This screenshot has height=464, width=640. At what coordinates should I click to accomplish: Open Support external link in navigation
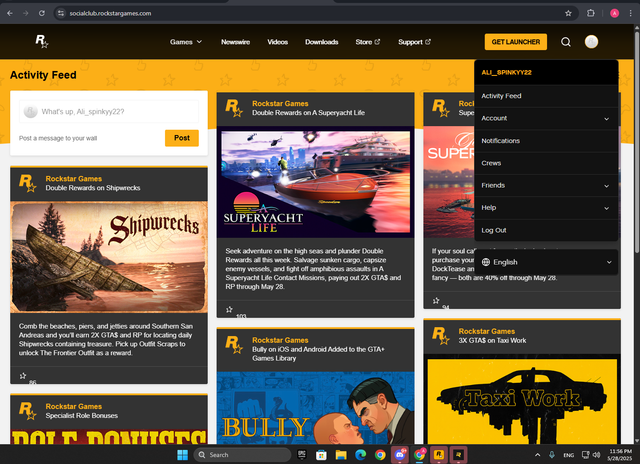[x=414, y=42]
